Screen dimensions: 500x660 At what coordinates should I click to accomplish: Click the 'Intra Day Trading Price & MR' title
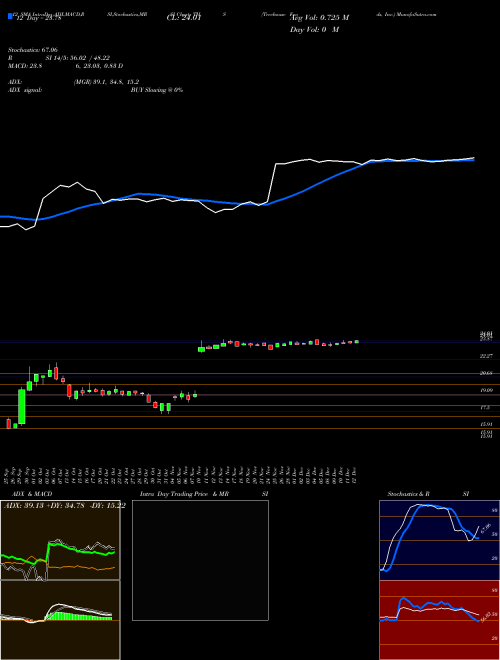[x=184, y=494]
